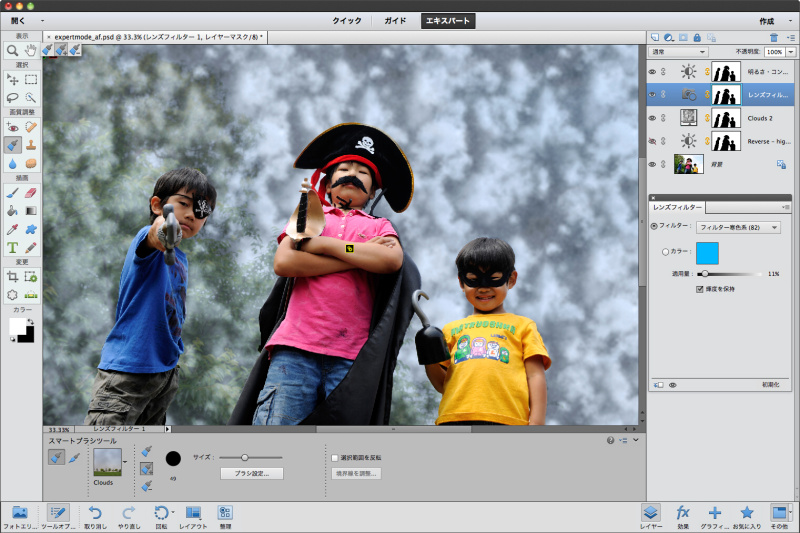
Task: Select the Gradient tool
Action: pos(31,211)
